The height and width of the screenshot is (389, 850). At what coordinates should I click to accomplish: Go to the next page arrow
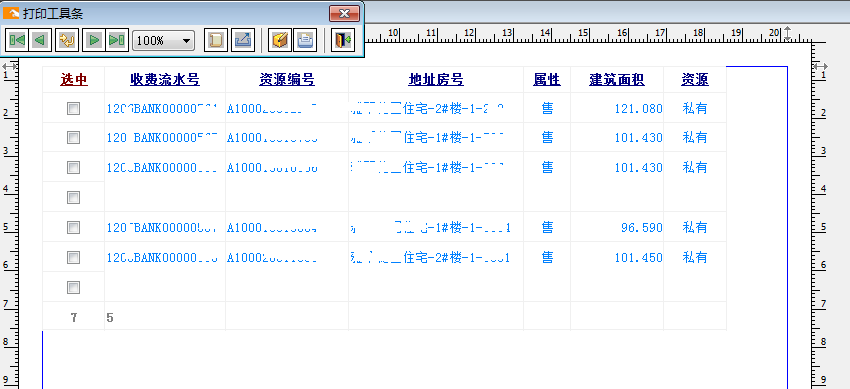tap(94, 40)
